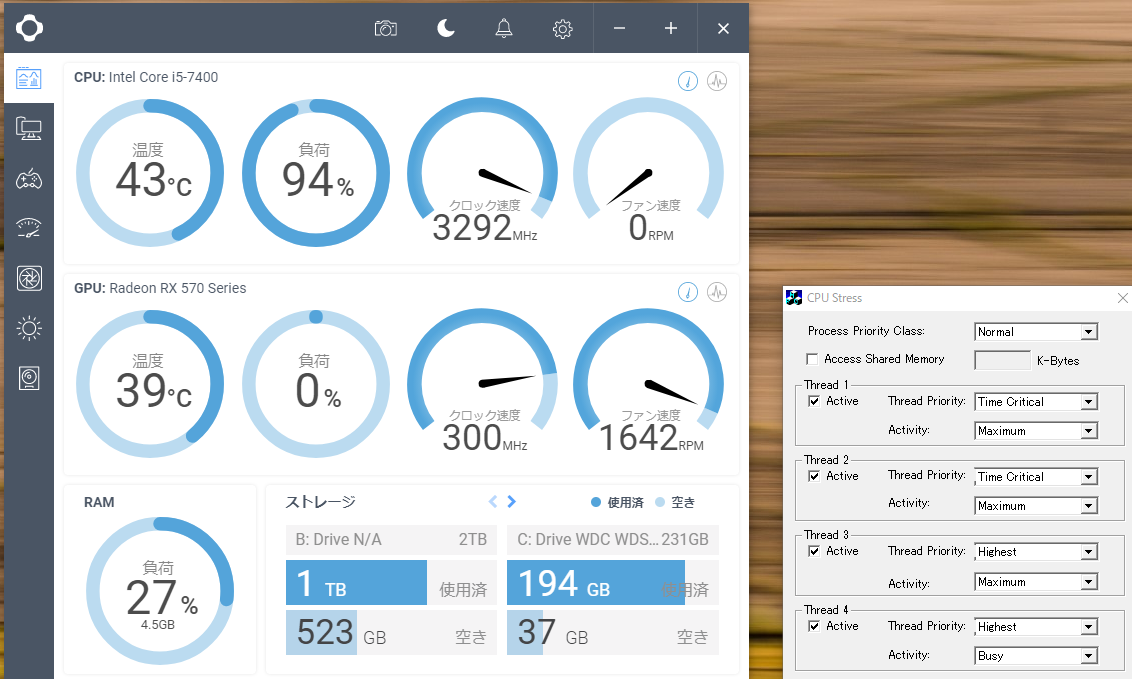Image resolution: width=1132 pixels, height=679 pixels.
Task: Click the RAM load 27% gauge
Action: [x=160, y=591]
